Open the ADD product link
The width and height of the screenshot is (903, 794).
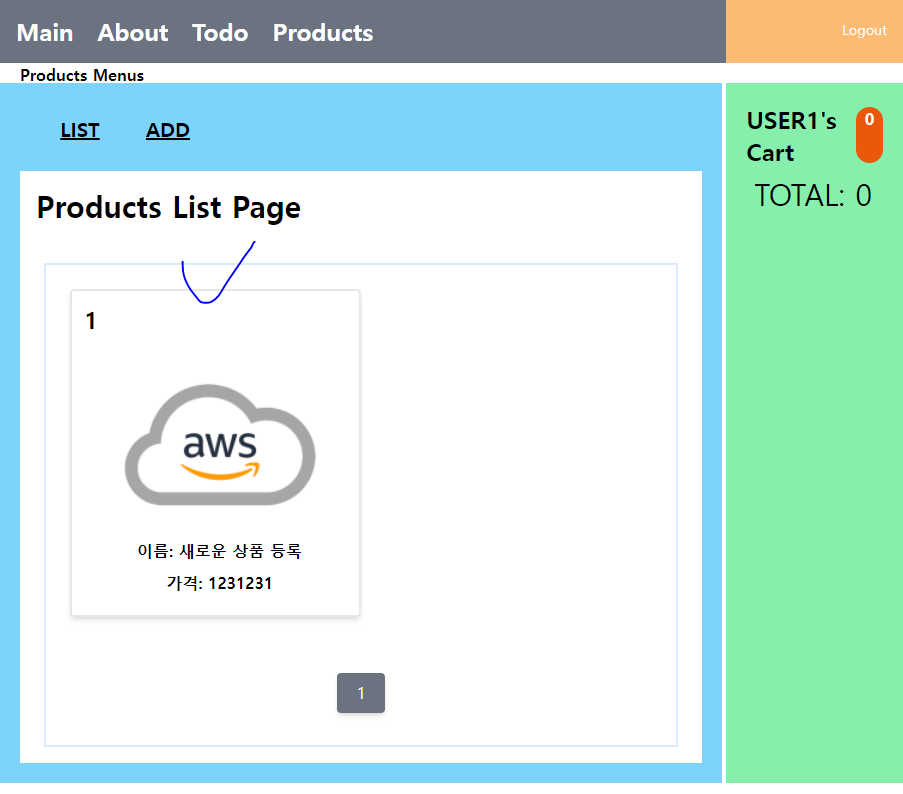point(168,131)
